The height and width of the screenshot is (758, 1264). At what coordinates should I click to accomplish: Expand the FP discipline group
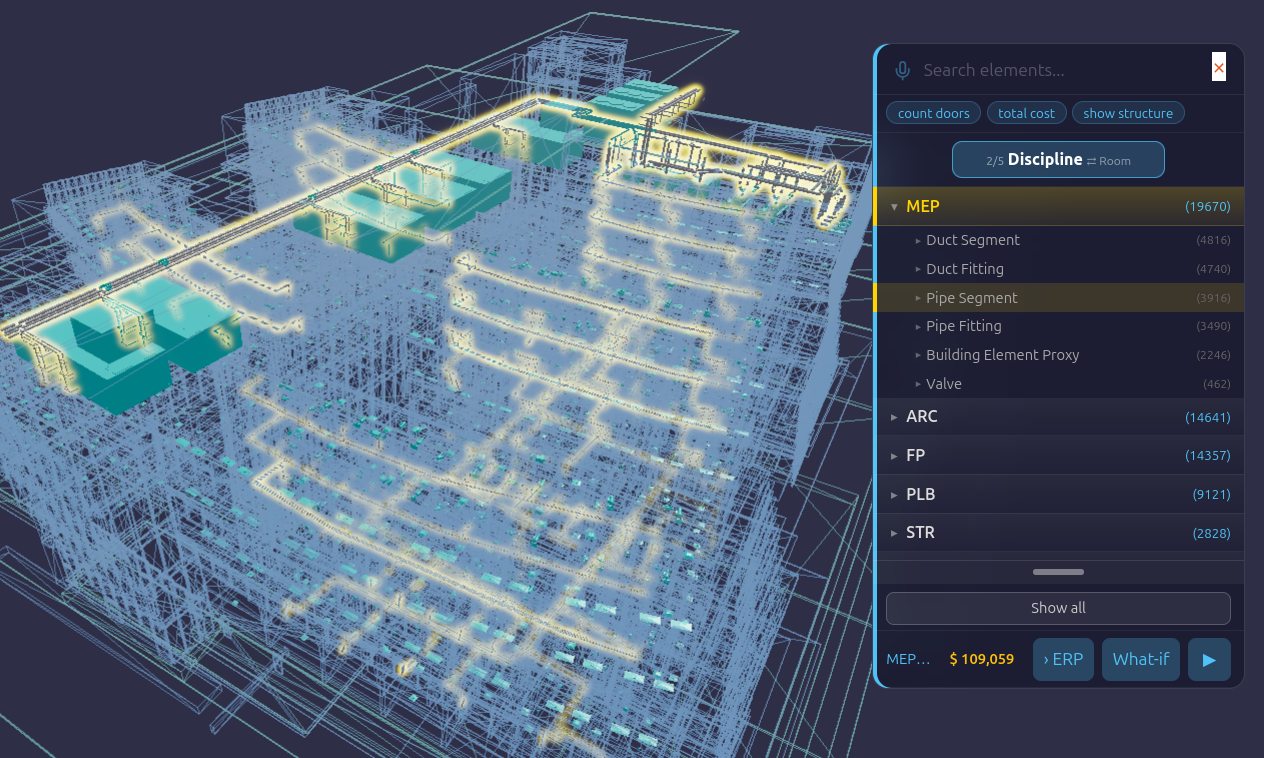tap(894, 455)
